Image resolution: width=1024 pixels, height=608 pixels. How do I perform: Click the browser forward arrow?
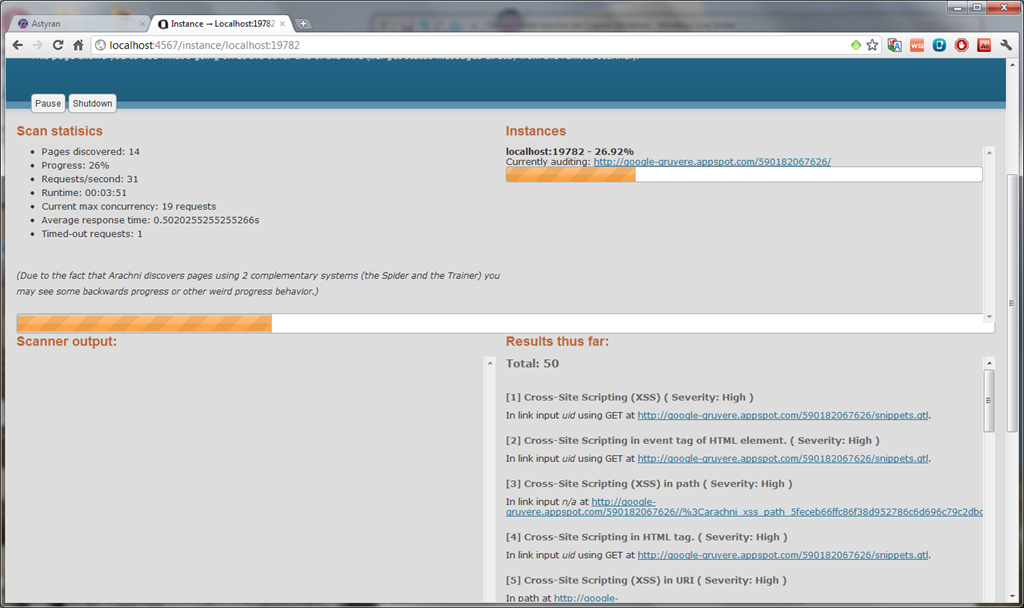37,45
